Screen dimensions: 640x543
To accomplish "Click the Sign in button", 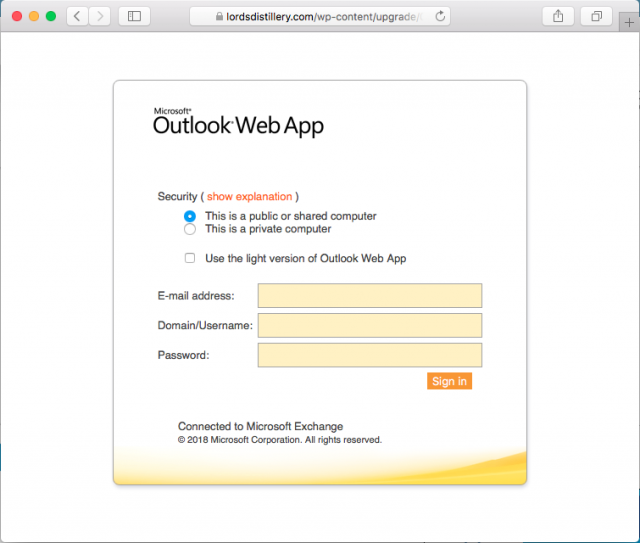I will click(449, 381).
